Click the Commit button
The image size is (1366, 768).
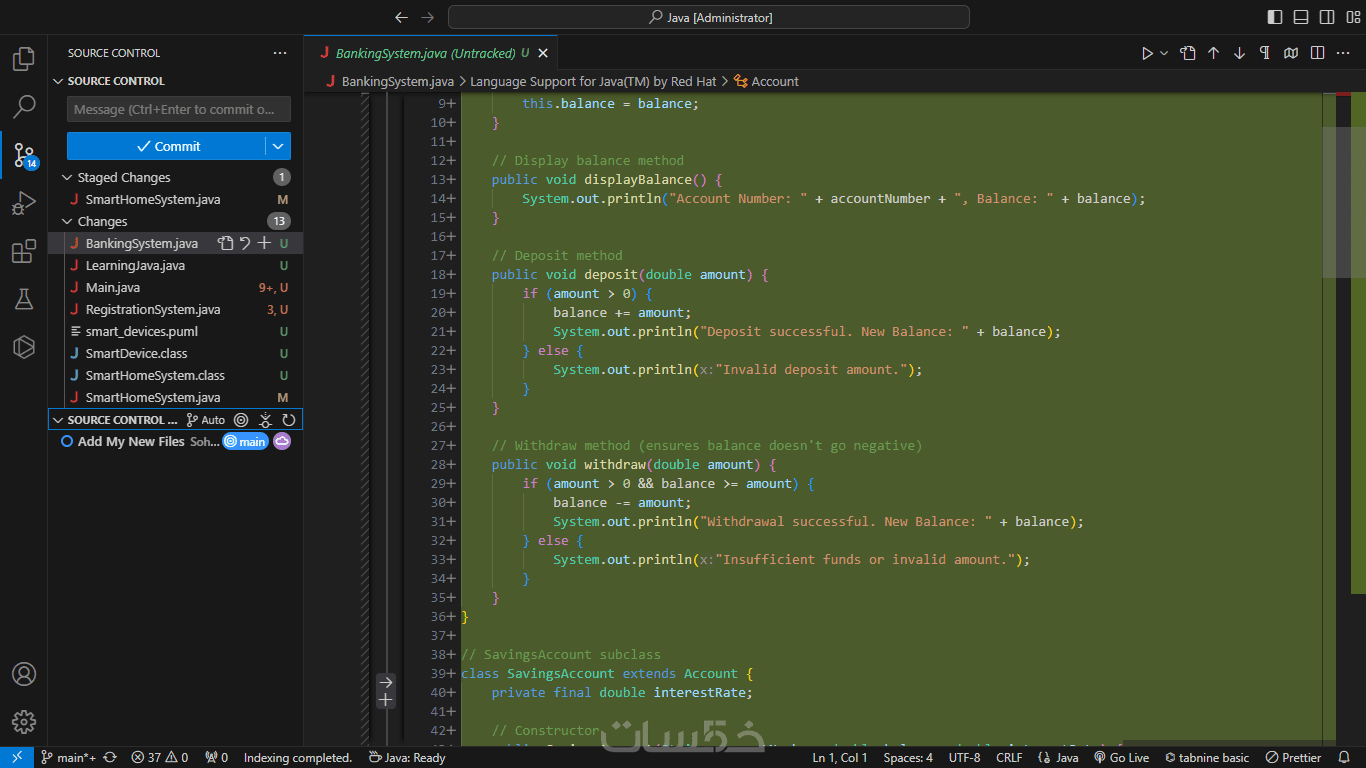(x=166, y=146)
